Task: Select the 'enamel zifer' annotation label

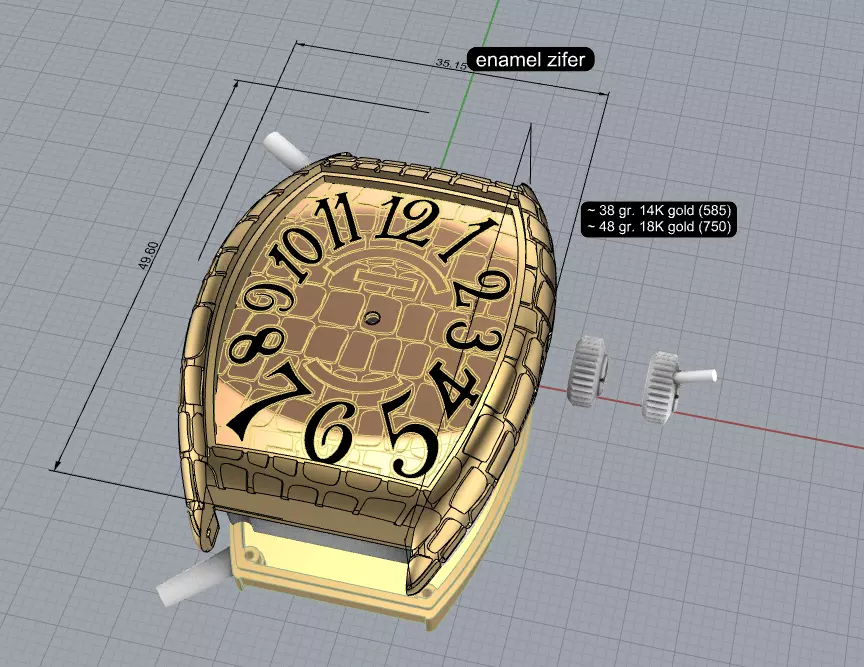Action: coord(531,59)
